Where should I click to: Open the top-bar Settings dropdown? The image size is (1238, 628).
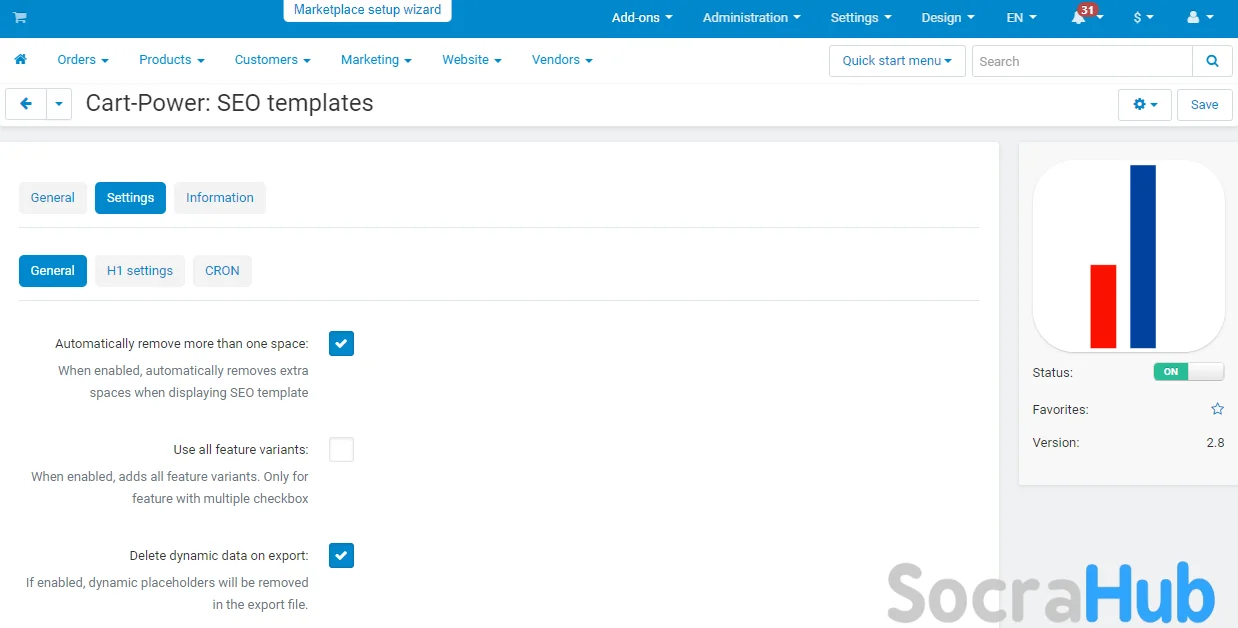point(861,18)
